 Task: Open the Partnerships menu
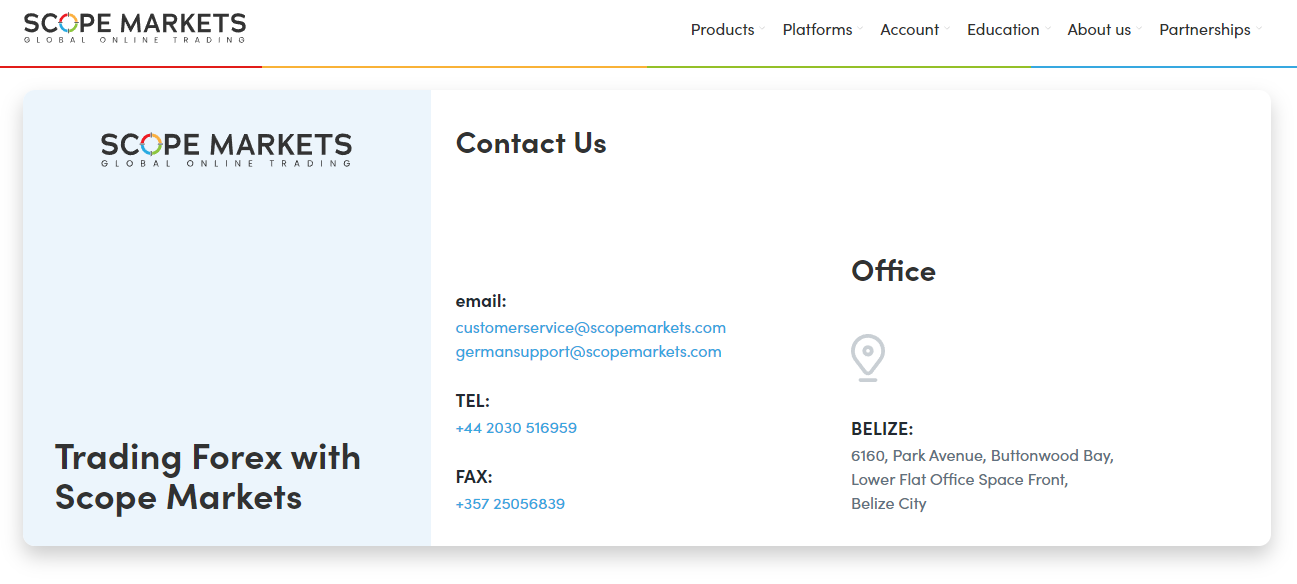click(x=1205, y=30)
